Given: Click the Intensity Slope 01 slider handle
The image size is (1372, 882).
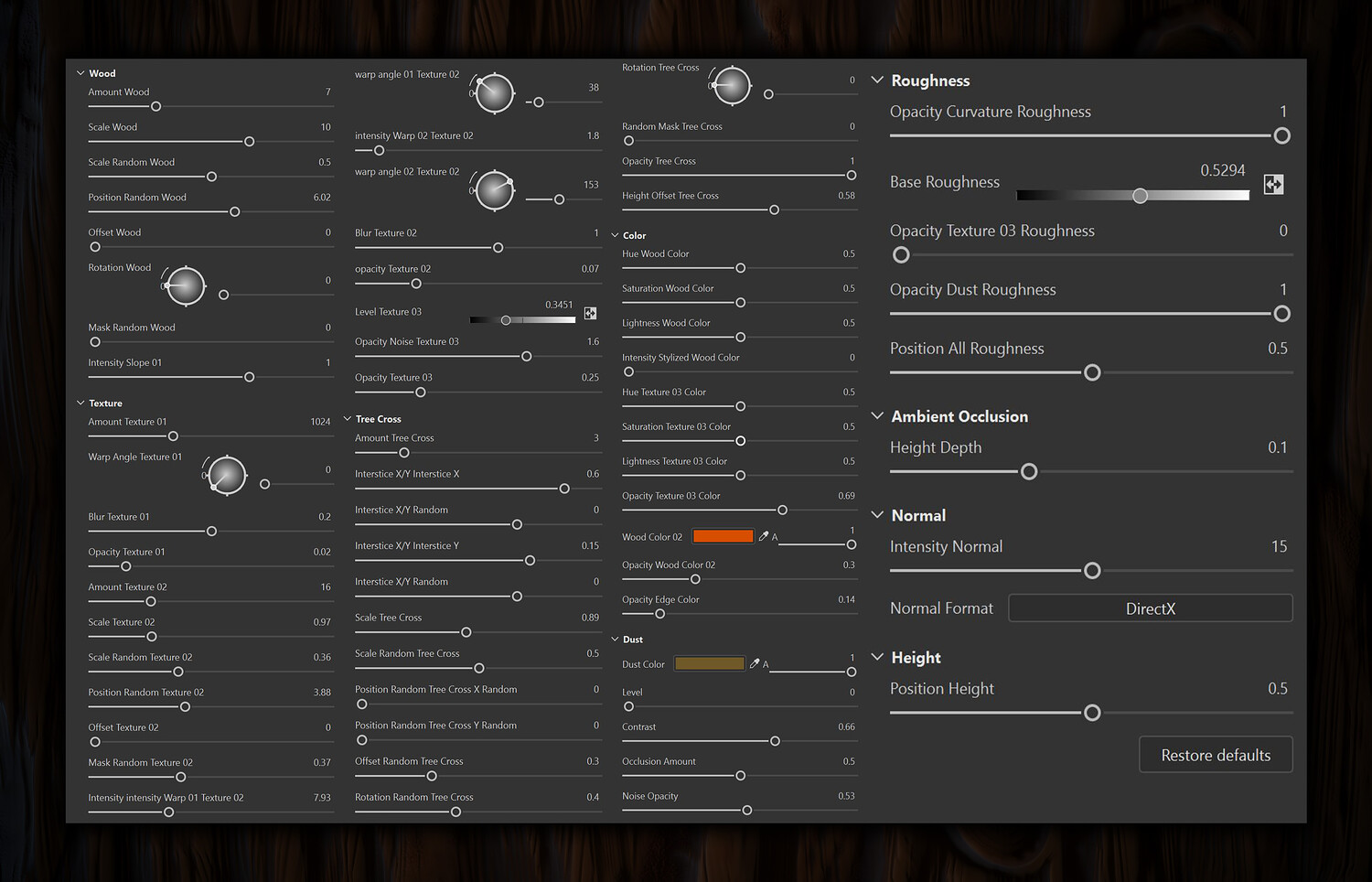Looking at the screenshot, I should [x=249, y=377].
